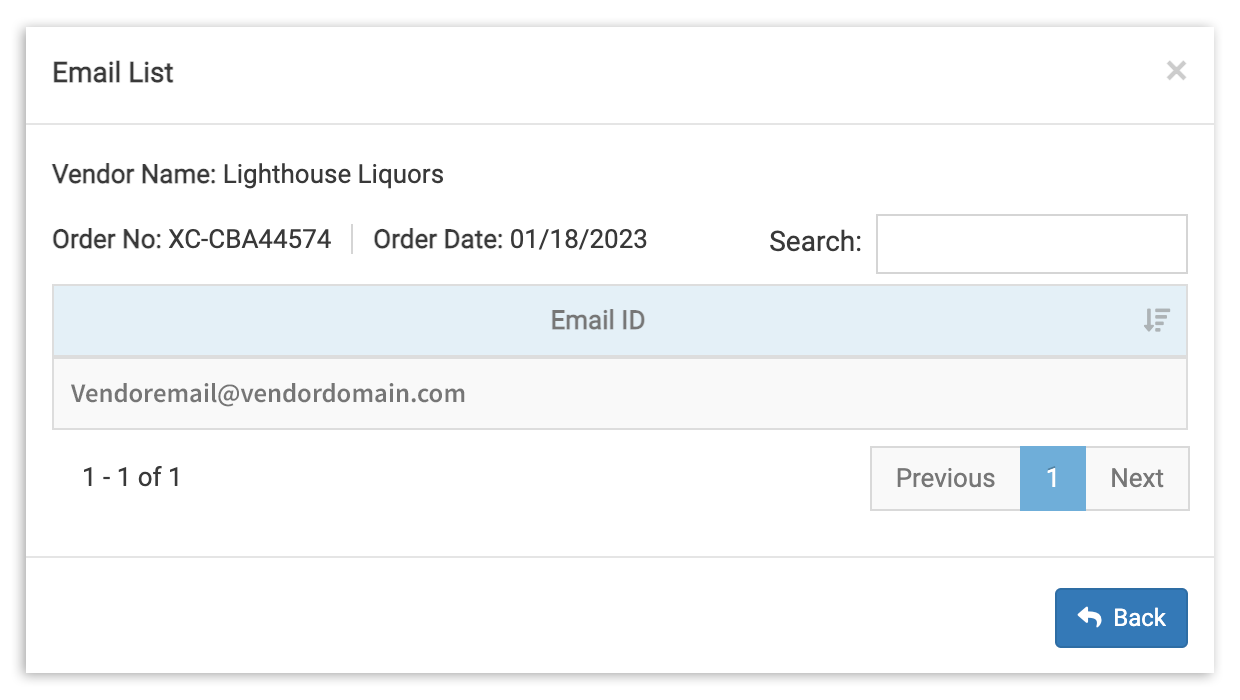Click the Search label
The height and width of the screenshot is (700, 1240).
(815, 241)
